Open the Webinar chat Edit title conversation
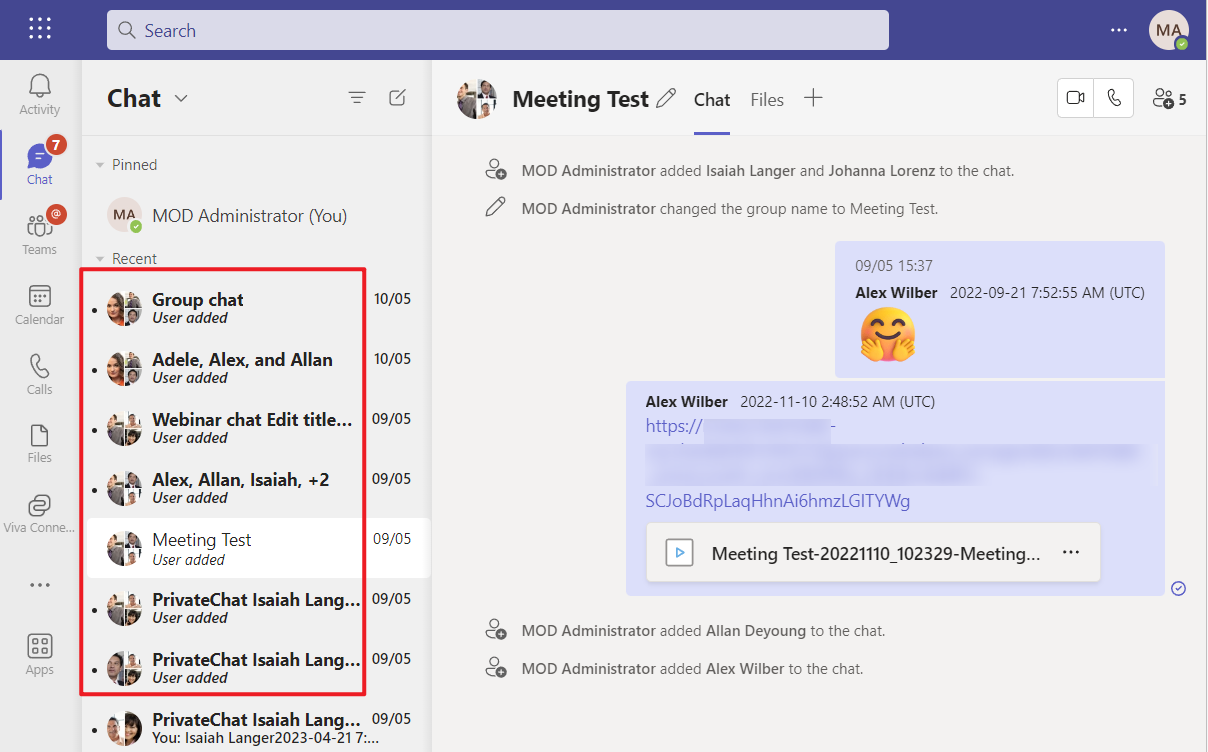Image resolution: width=1208 pixels, height=752 pixels. (x=256, y=428)
